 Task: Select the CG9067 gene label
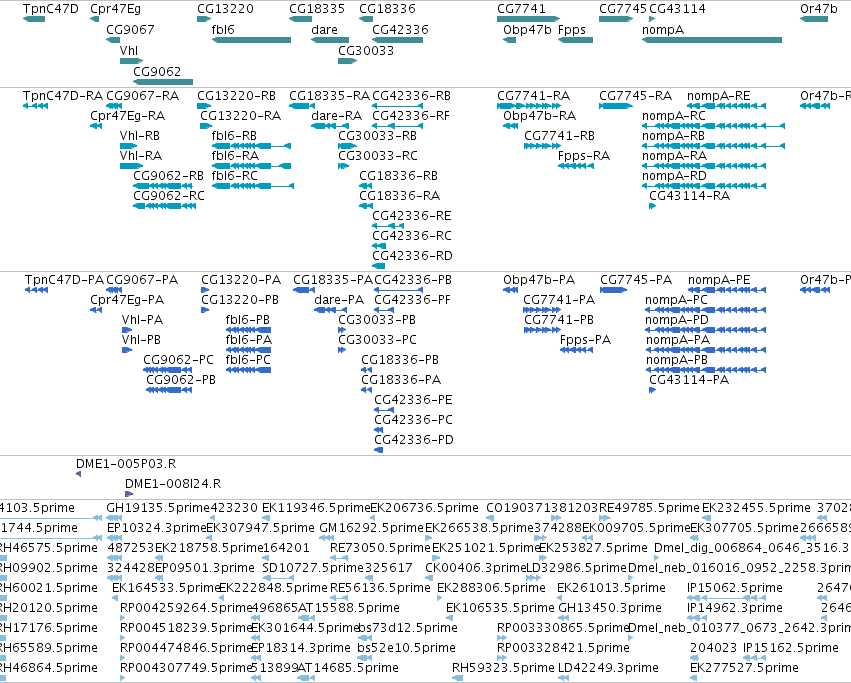tap(130, 30)
